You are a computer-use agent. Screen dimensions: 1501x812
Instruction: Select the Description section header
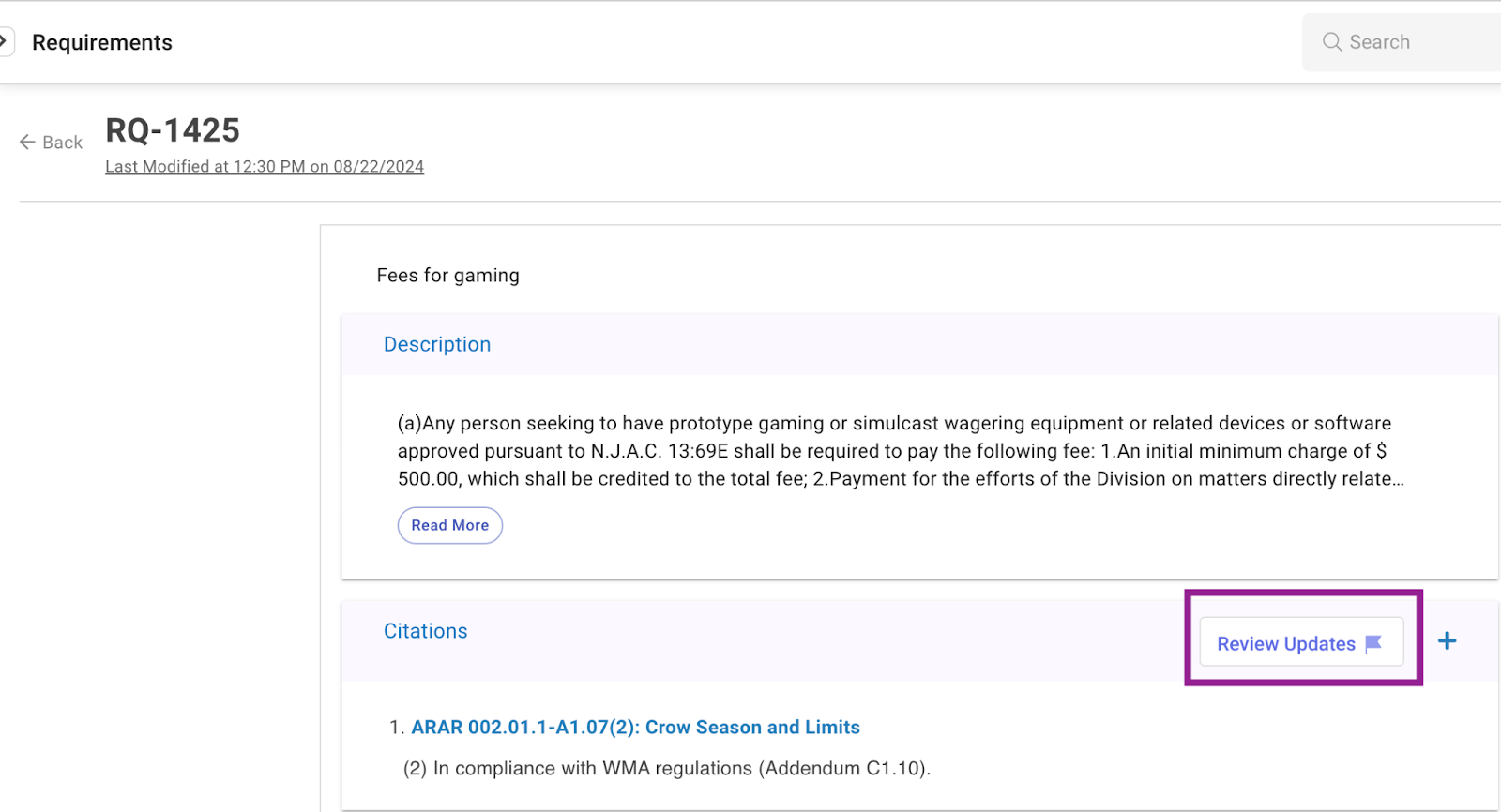coord(436,345)
